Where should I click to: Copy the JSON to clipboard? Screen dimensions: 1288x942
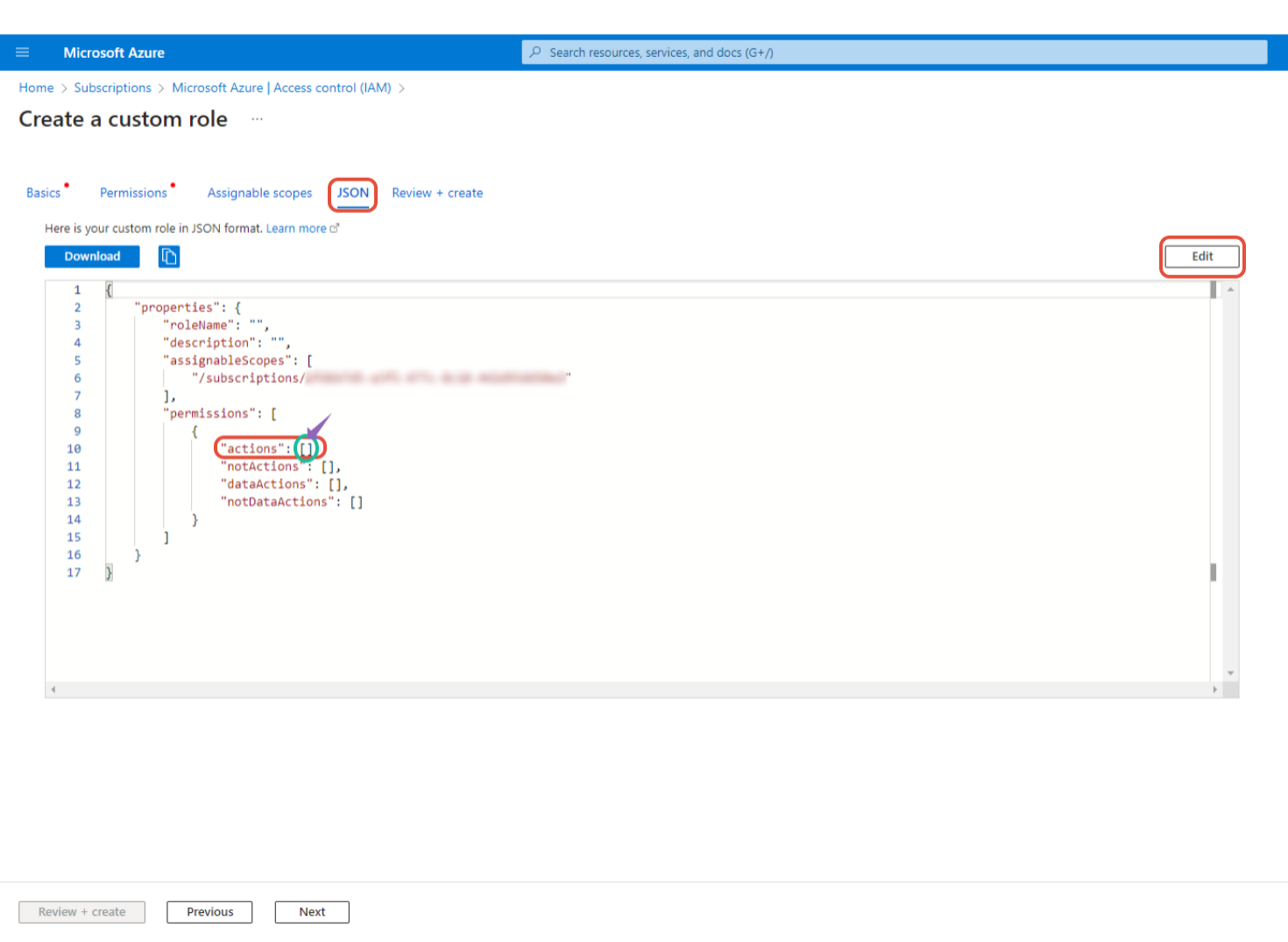(169, 257)
